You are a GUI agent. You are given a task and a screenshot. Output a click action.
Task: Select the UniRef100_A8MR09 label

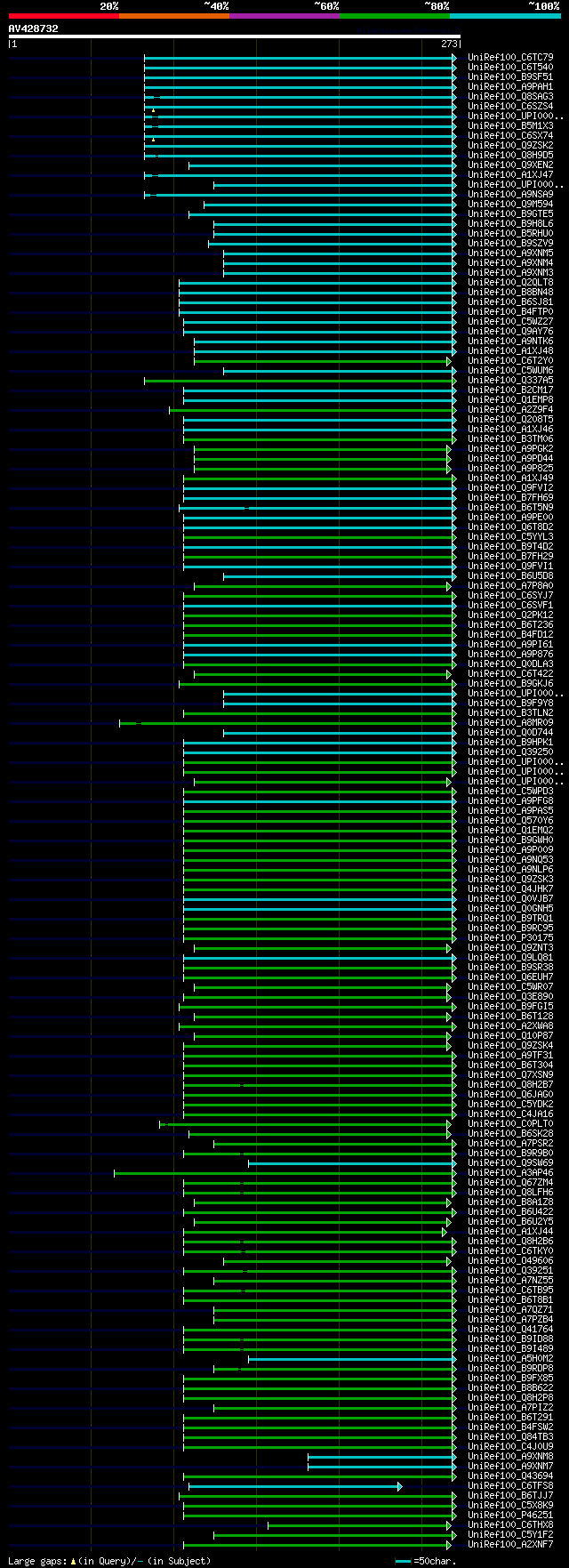pyautogui.click(x=510, y=723)
